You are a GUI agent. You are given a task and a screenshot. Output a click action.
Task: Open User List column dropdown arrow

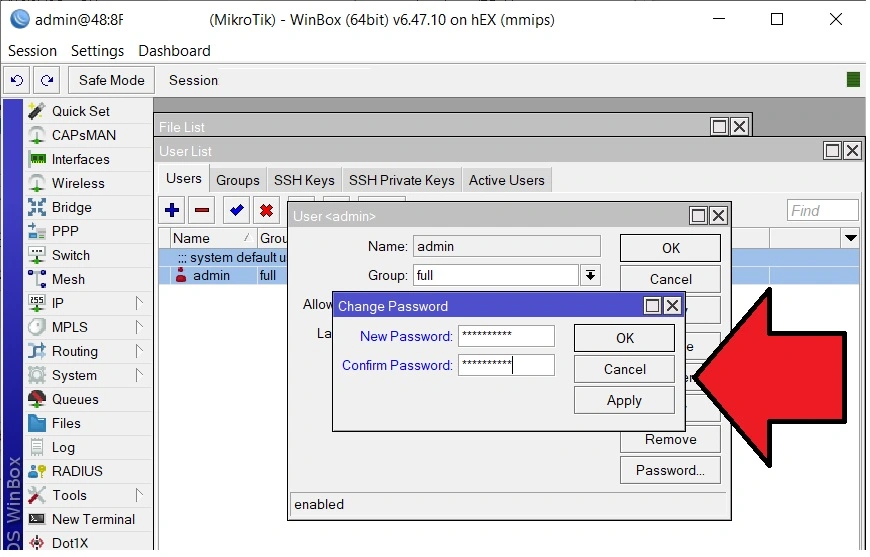pos(851,239)
